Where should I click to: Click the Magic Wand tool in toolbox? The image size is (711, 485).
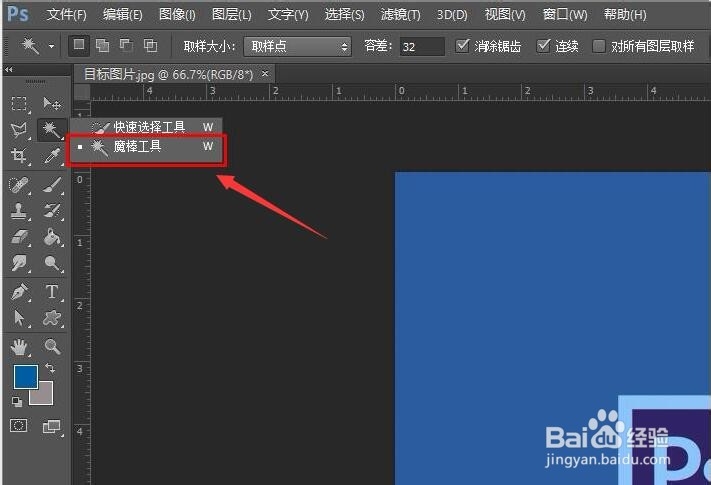click(51, 130)
